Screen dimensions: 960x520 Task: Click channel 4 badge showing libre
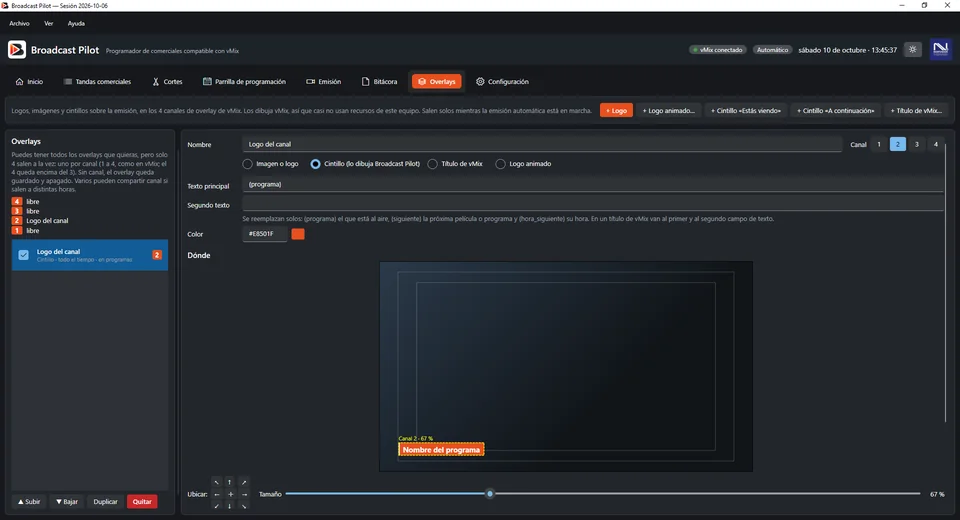coord(17,202)
